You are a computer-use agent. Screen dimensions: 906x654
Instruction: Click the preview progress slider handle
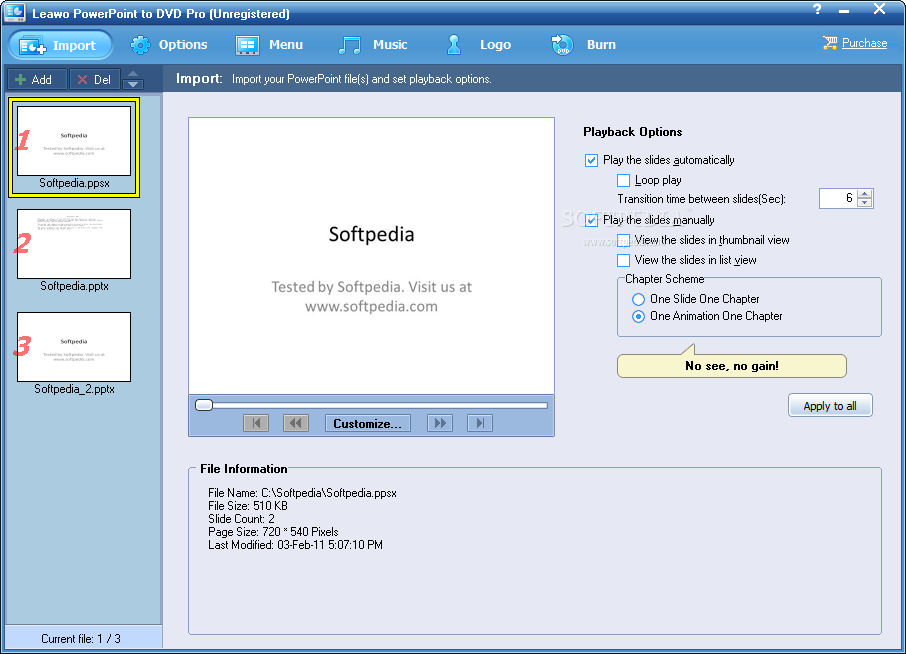click(x=203, y=405)
